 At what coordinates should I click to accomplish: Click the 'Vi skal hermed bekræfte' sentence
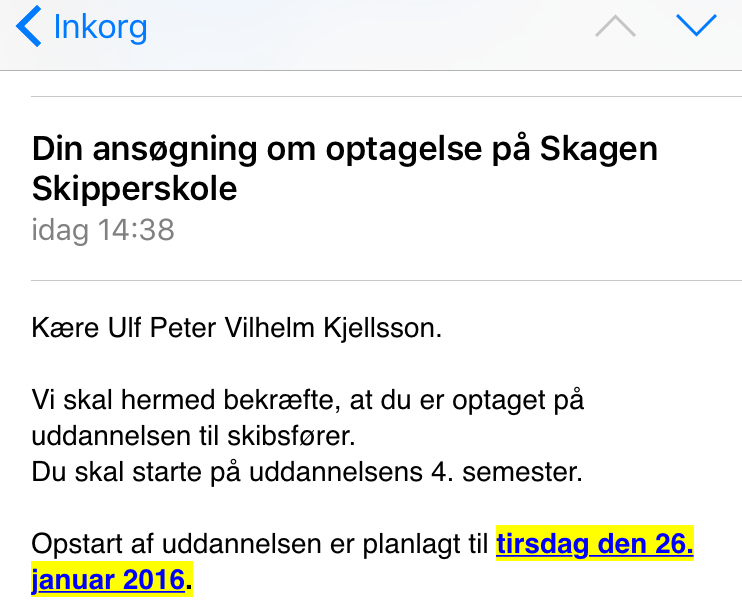(200, 401)
